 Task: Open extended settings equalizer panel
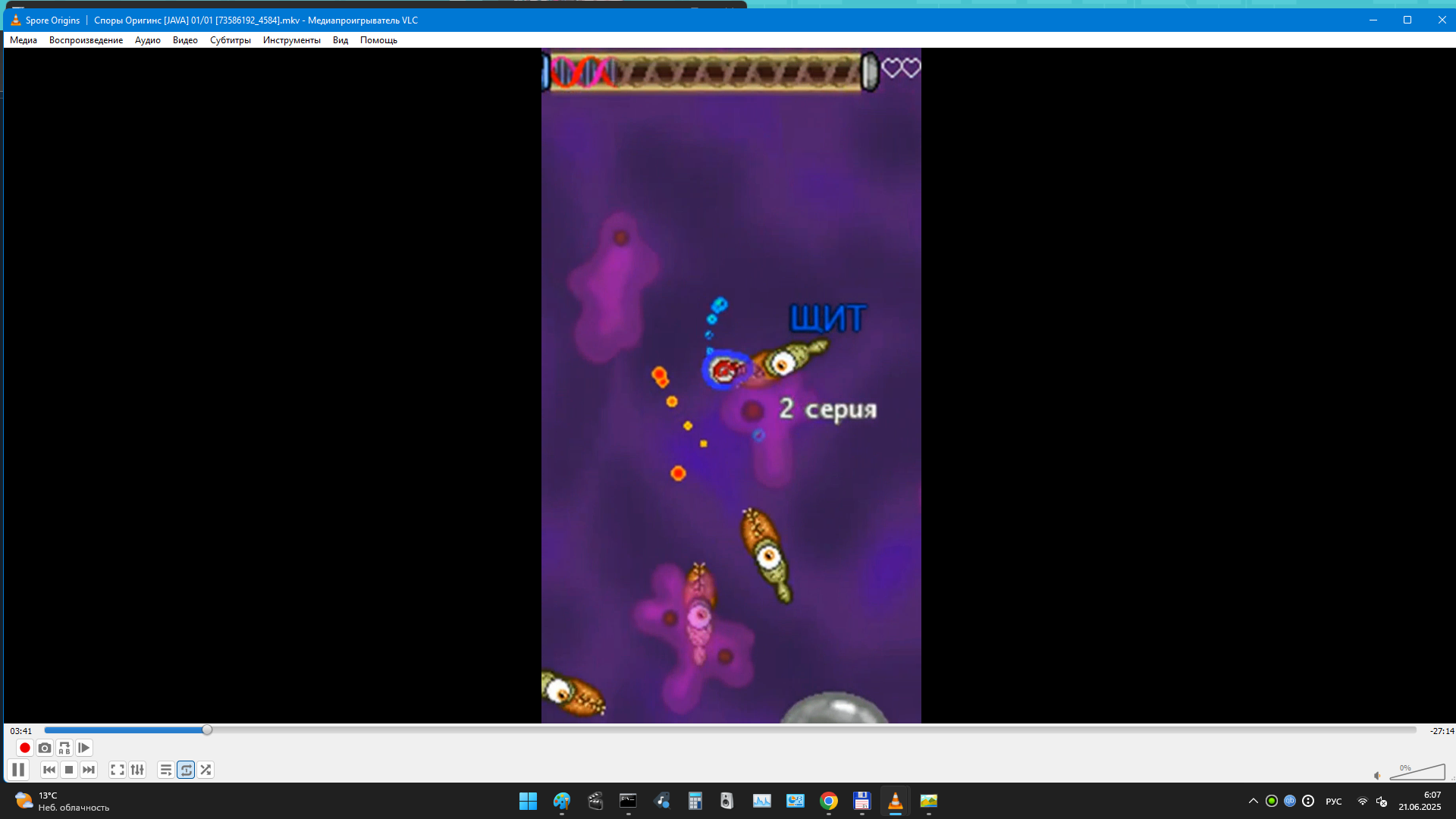(137, 770)
